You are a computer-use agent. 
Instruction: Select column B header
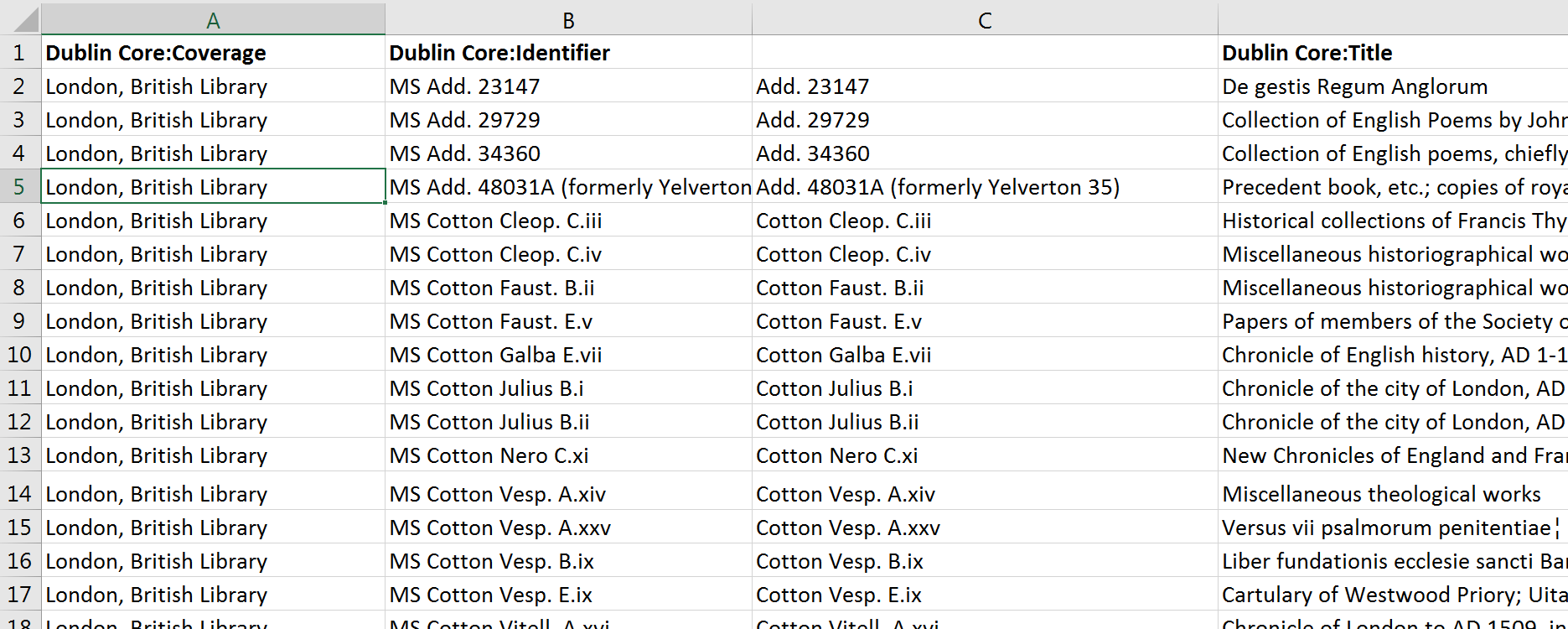(568, 20)
